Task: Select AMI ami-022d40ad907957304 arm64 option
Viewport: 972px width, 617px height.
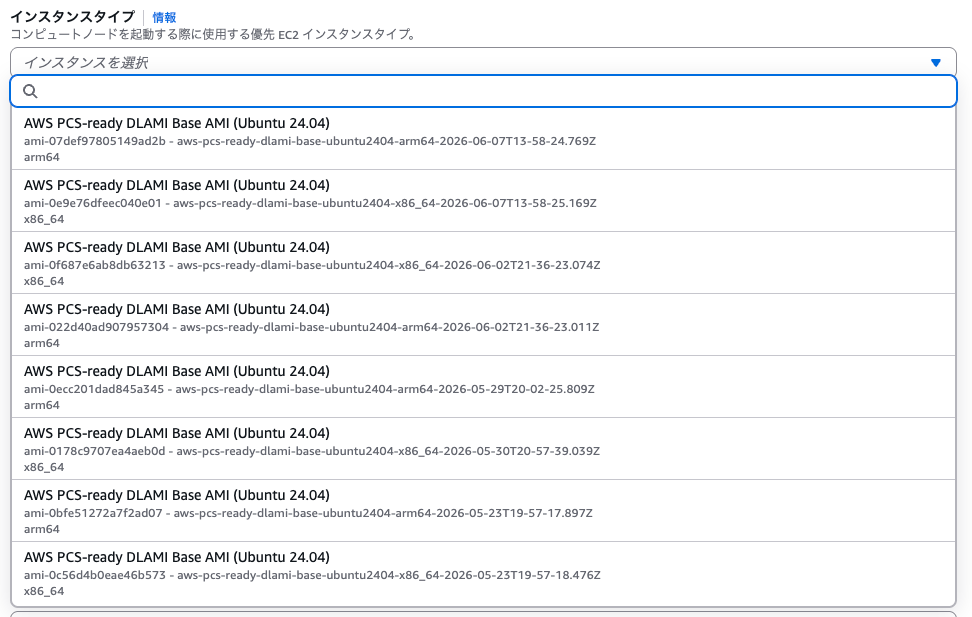Action: pos(484,325)
